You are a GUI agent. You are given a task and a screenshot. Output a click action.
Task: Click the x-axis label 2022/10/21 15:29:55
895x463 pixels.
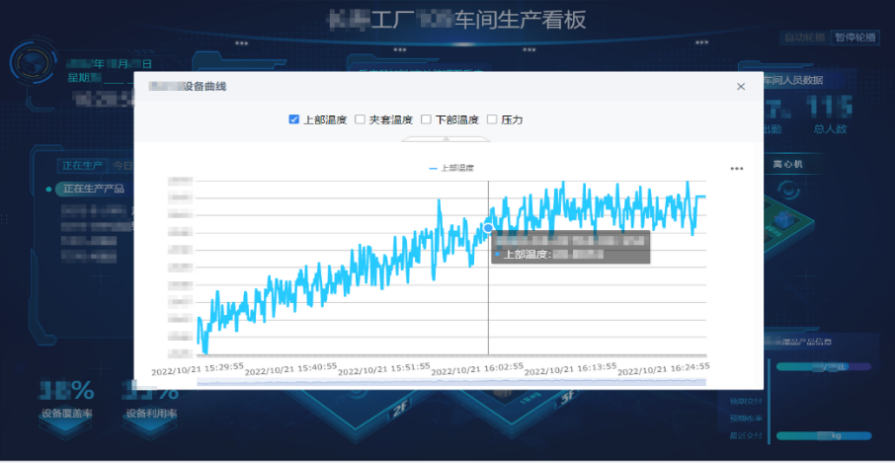[x=197, y=369]
